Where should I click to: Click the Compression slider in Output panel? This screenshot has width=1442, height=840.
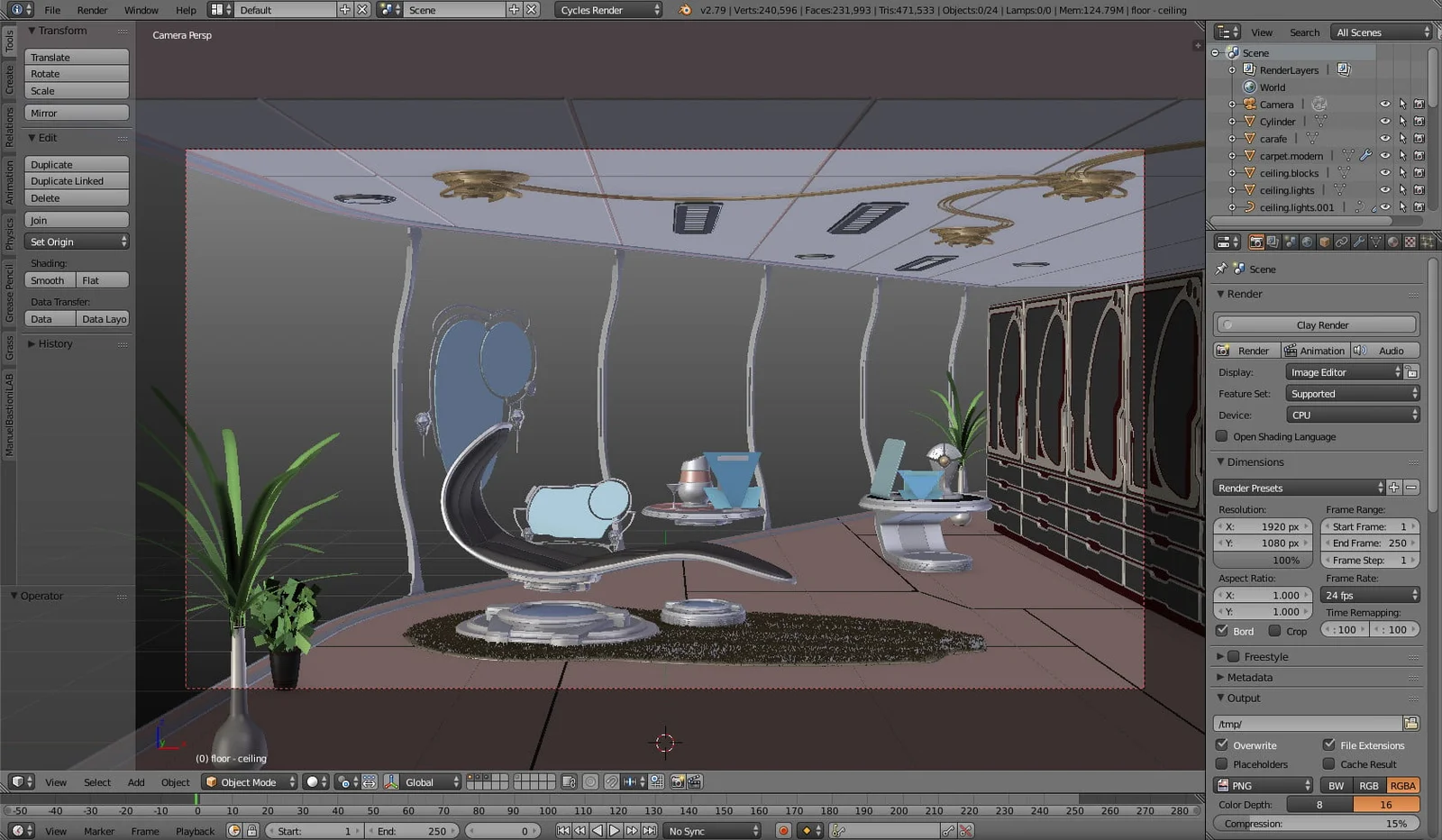(1316, 823)
